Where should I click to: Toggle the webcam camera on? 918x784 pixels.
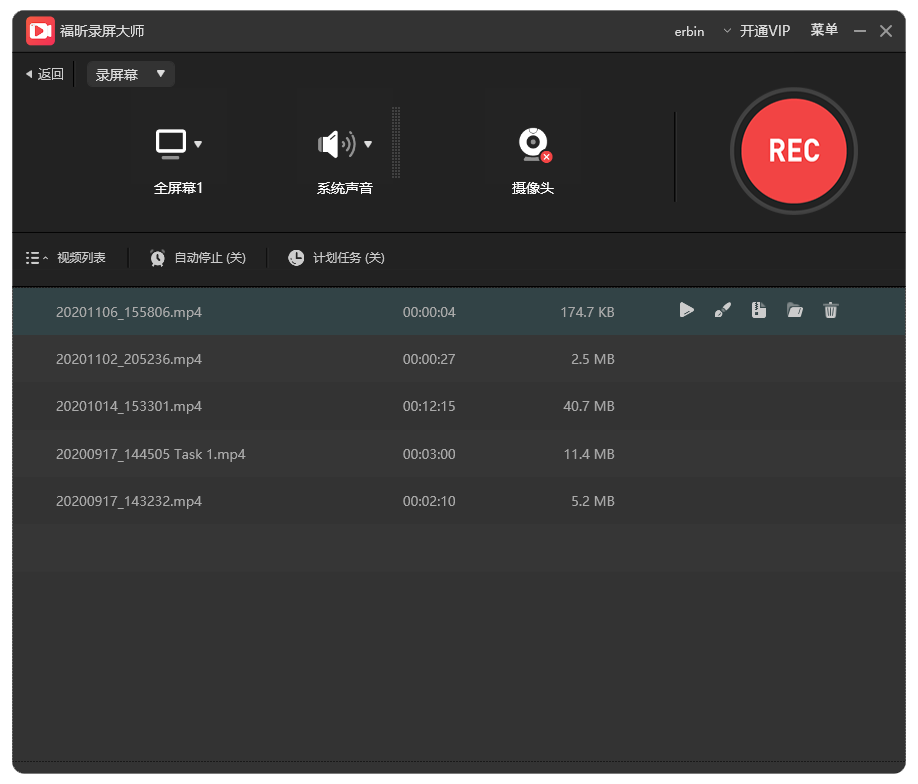[533, 146]
